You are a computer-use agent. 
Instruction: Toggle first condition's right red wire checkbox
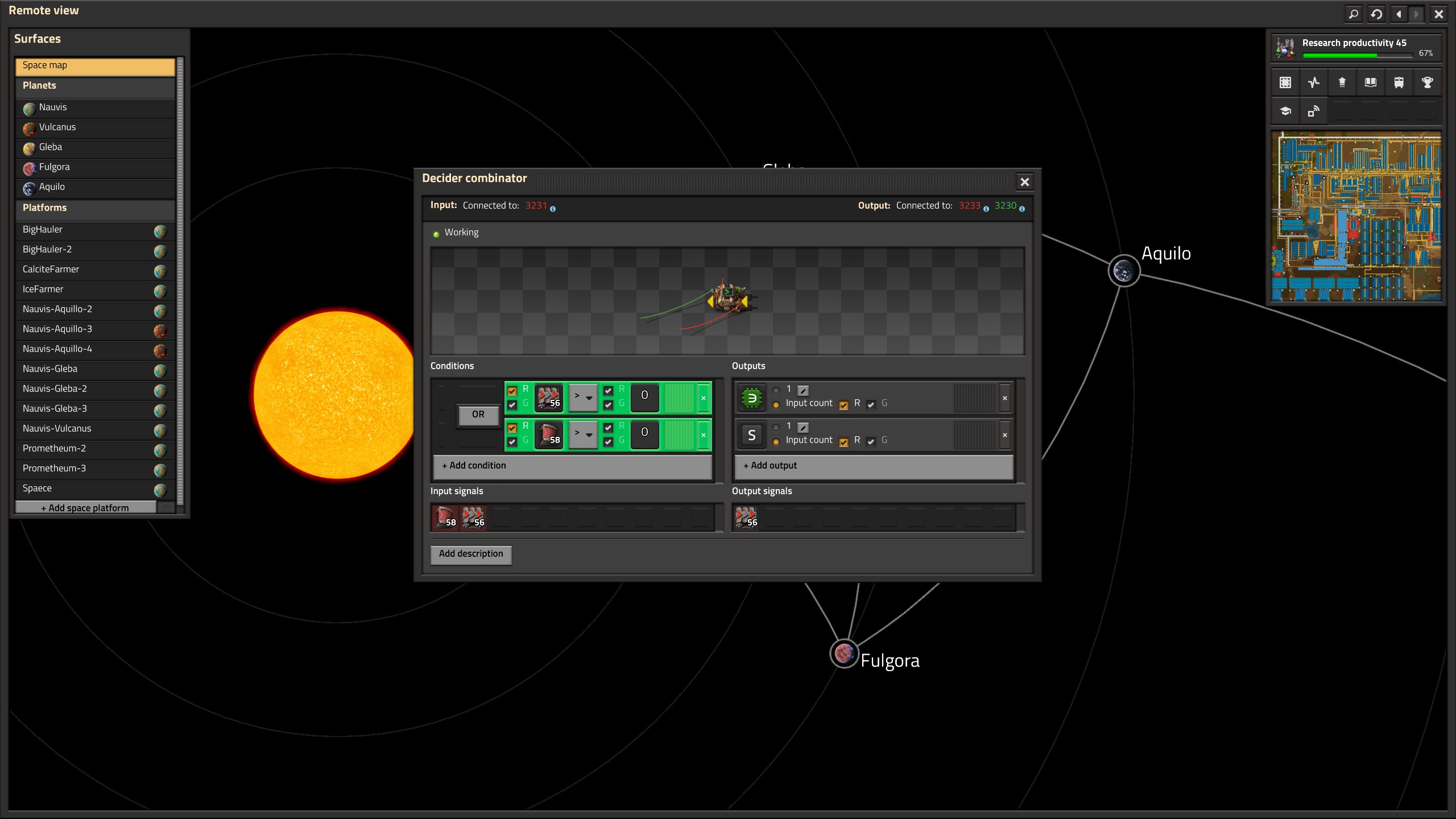(608, 391)
